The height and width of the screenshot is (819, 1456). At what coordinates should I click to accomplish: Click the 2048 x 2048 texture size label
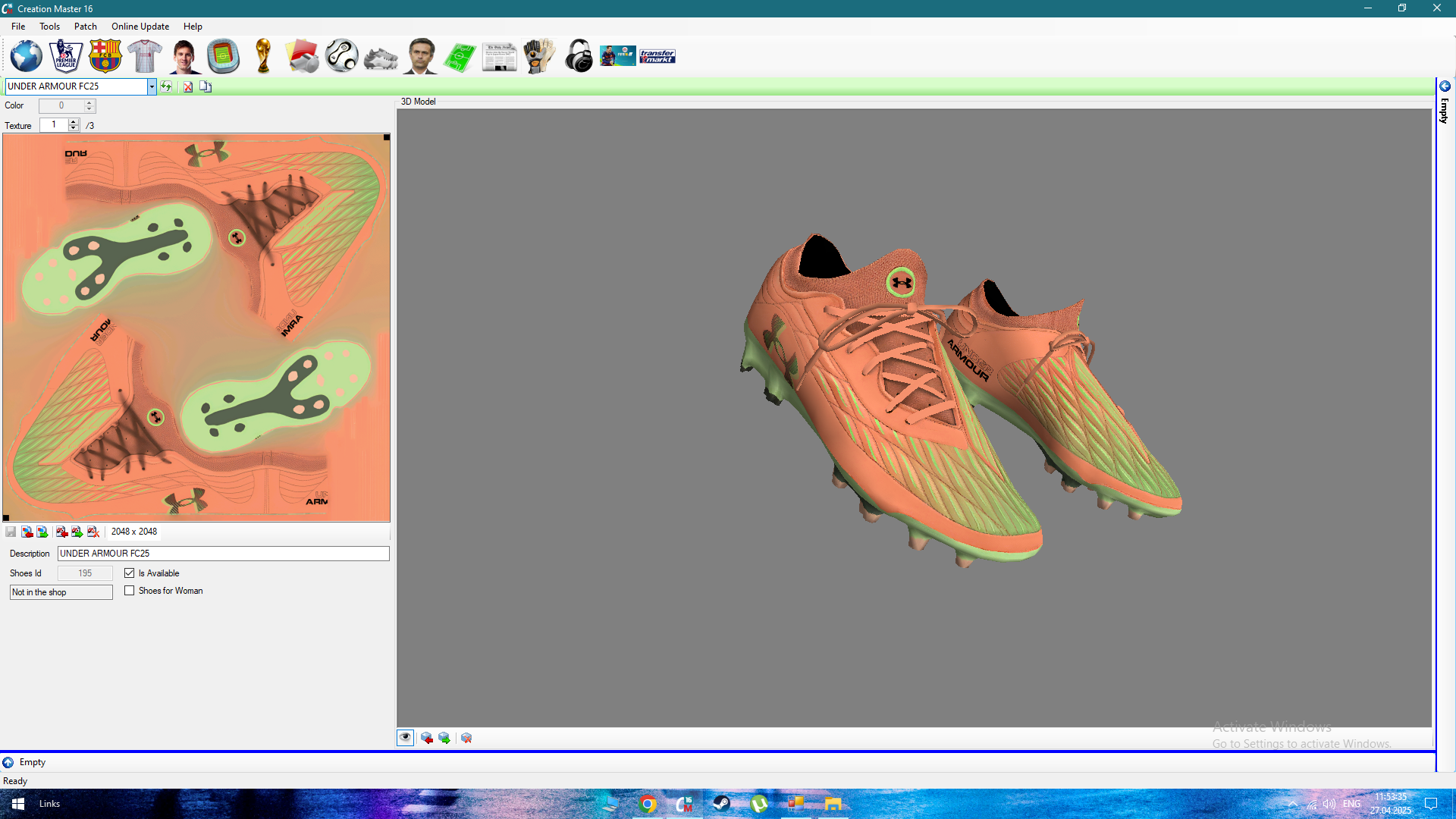click(x=134, y=532)
